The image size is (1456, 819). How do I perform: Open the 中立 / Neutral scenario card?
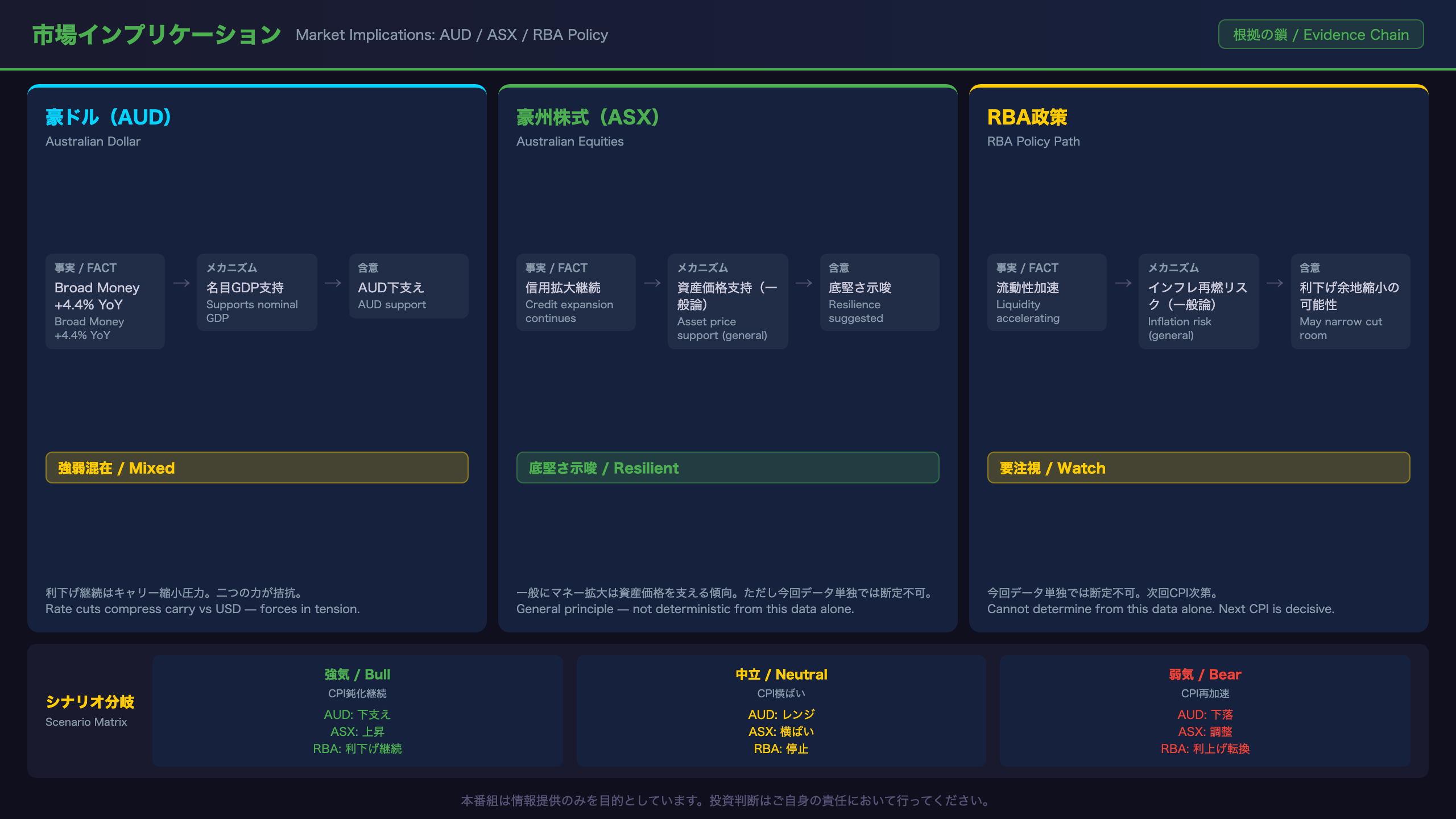[781, 711]
